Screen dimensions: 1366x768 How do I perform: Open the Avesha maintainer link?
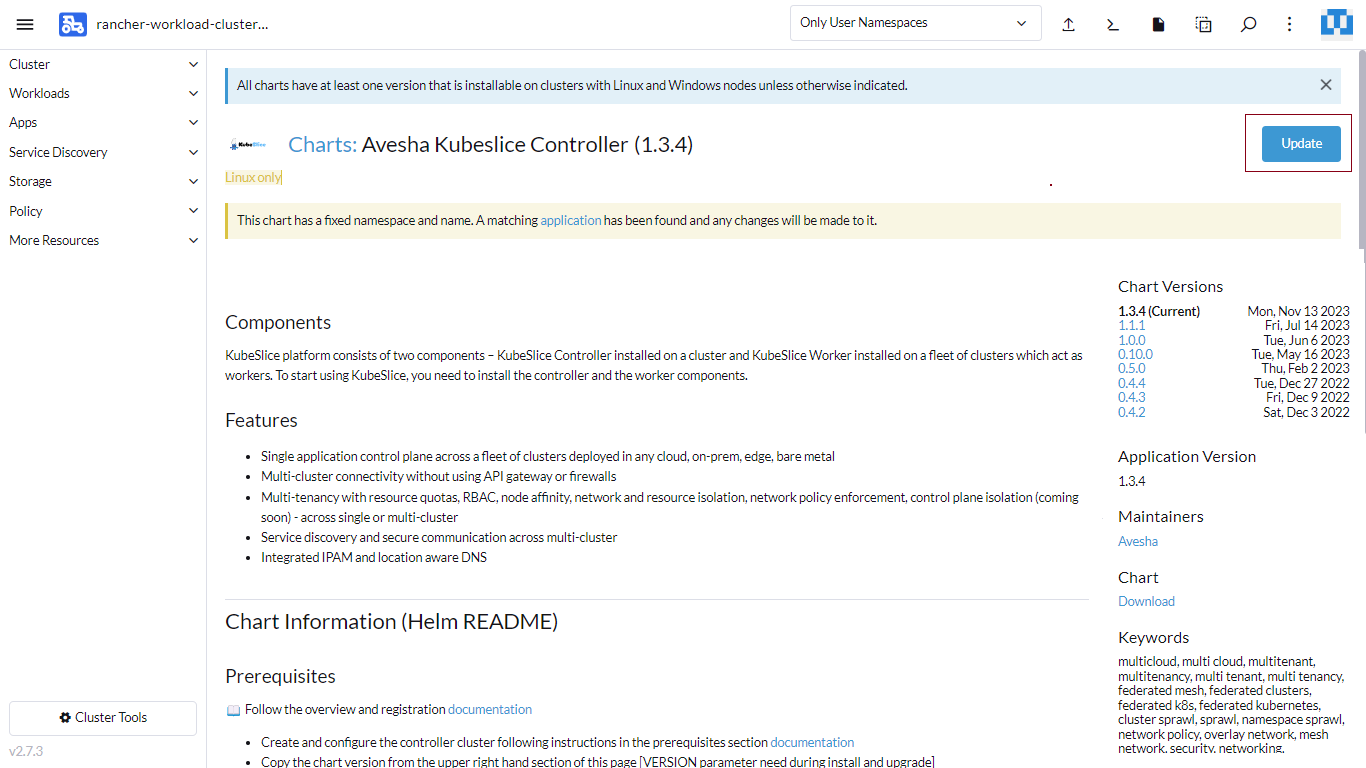click(x=1138, y=541)
